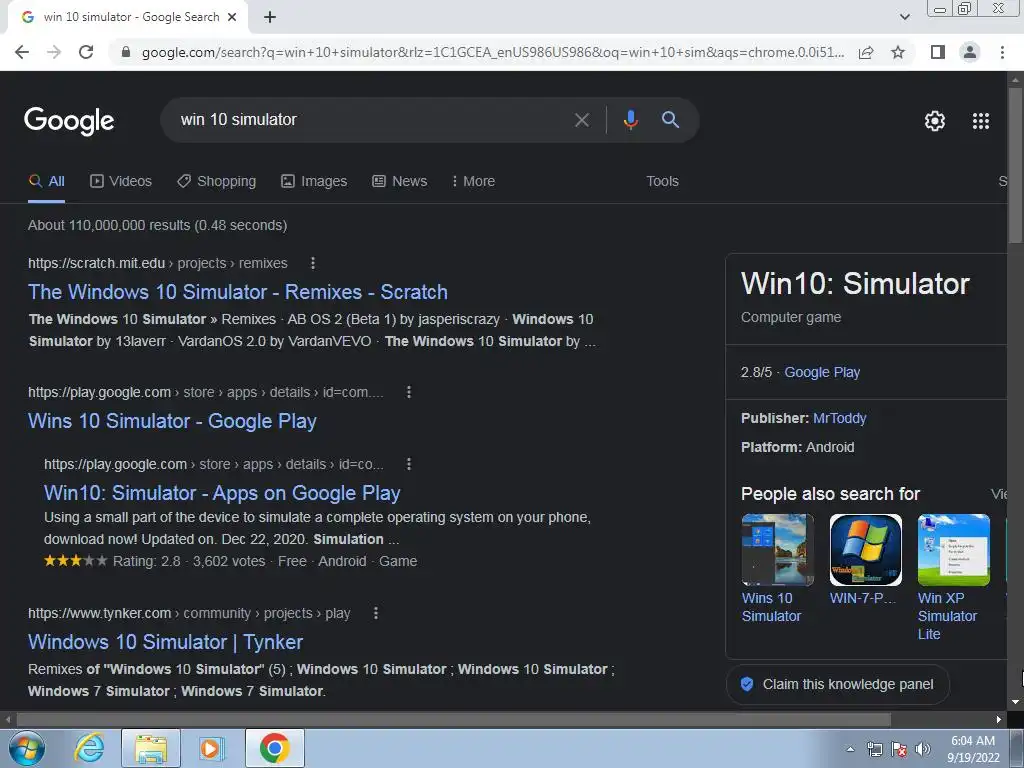Viewport: 1024px width, 768px height.
Task: Click the Google logo
Action: (x=69, y=121)
